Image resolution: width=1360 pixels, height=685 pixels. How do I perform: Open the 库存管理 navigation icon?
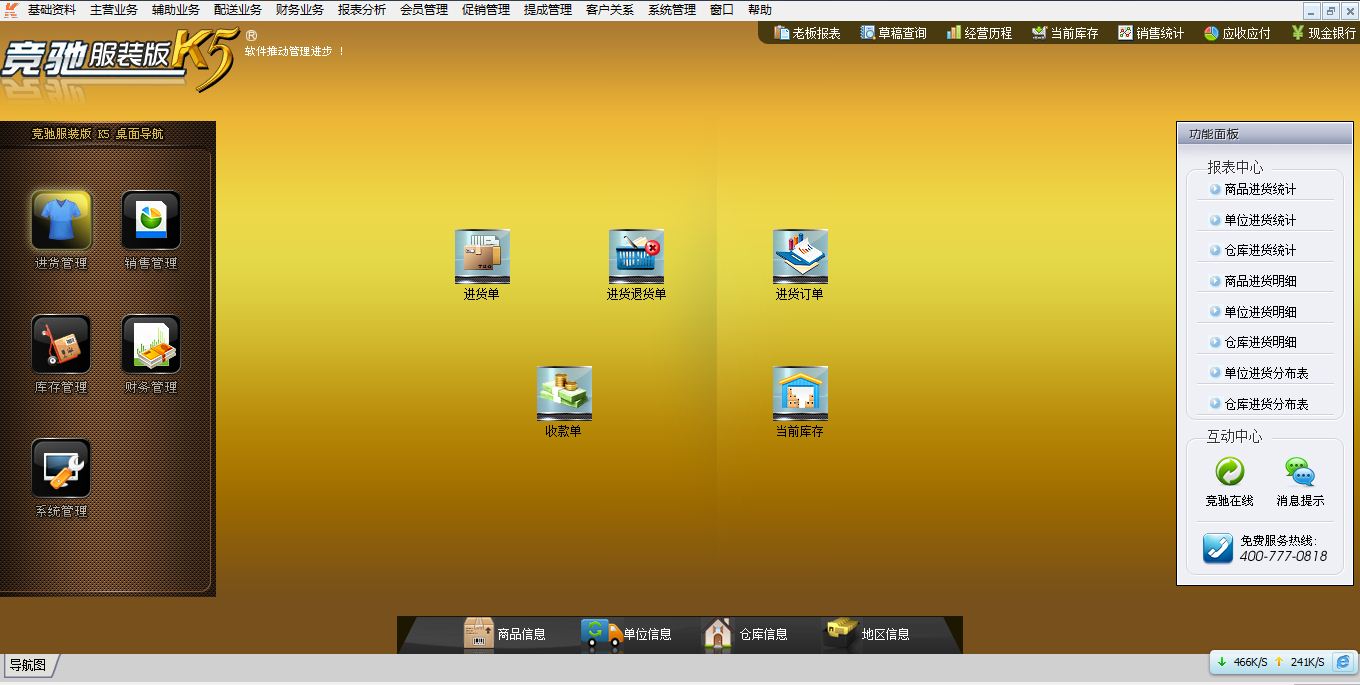[61, 344]
